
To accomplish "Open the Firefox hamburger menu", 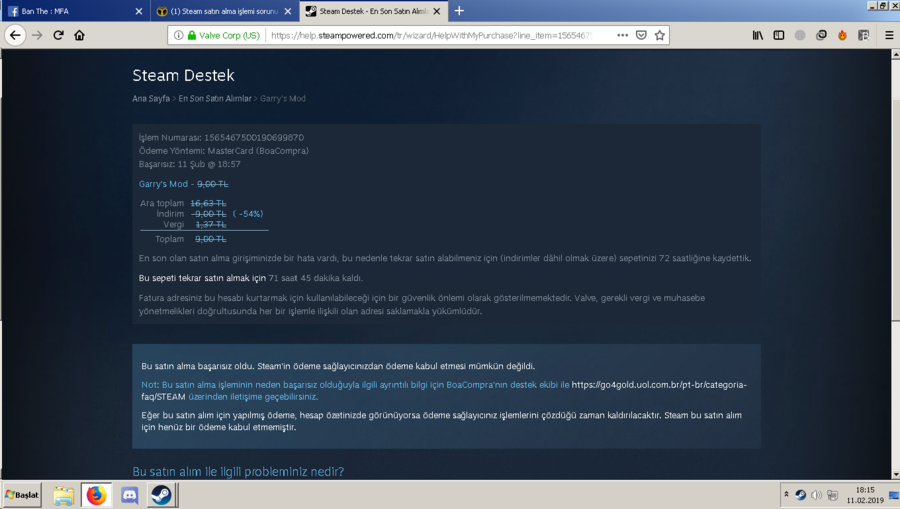I will coord(889,36).
